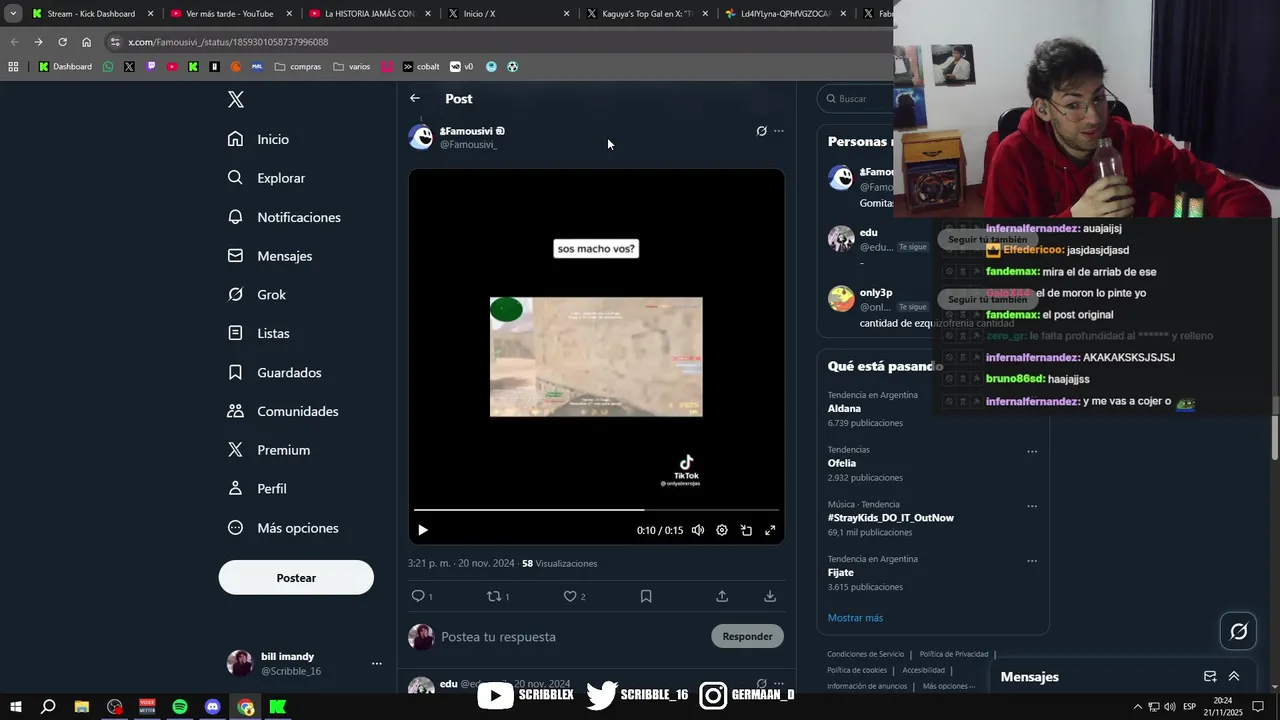Open more options for Fijate trend
The image size is (1280, 720).
1032,561
